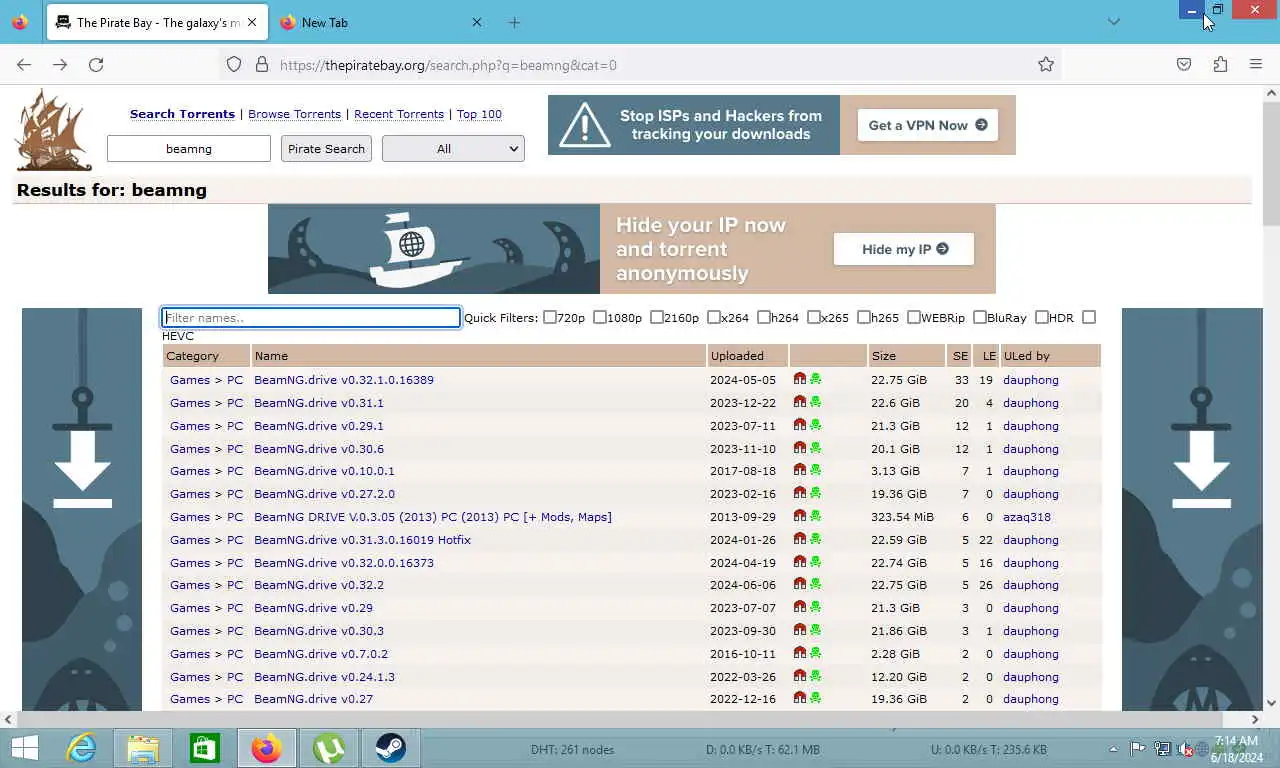Open the BeamNG.drive v0.31.3.0.16019 Hotfix torrent

pos(362,540)
